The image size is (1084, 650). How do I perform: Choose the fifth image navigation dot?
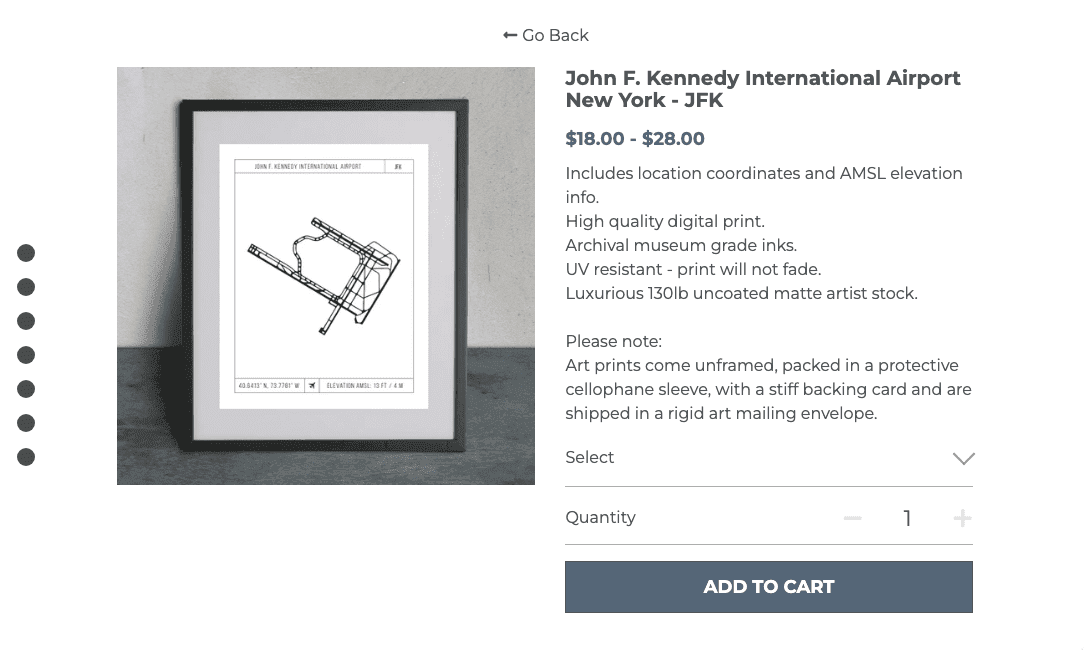point(26,389)
